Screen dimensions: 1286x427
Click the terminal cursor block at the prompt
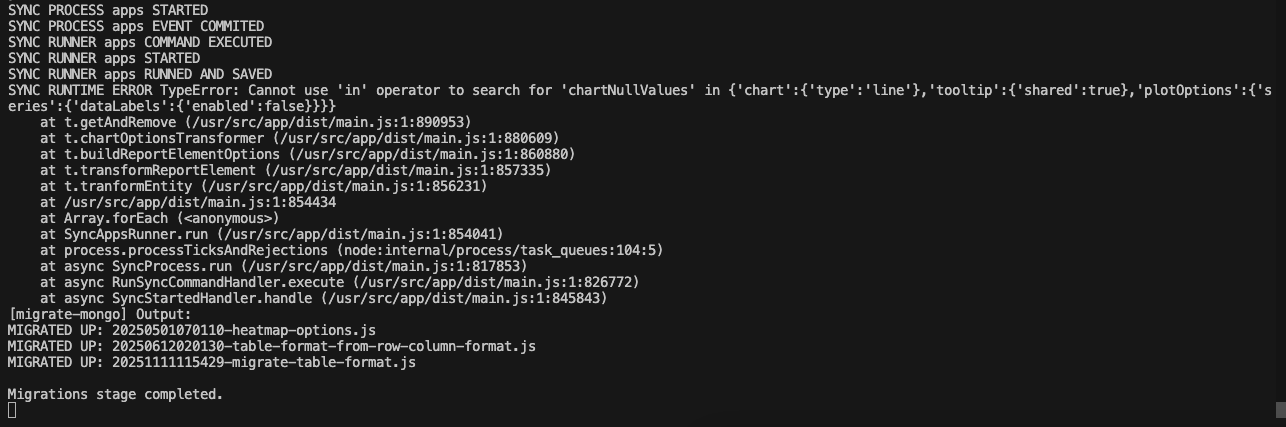pos(12,410)
